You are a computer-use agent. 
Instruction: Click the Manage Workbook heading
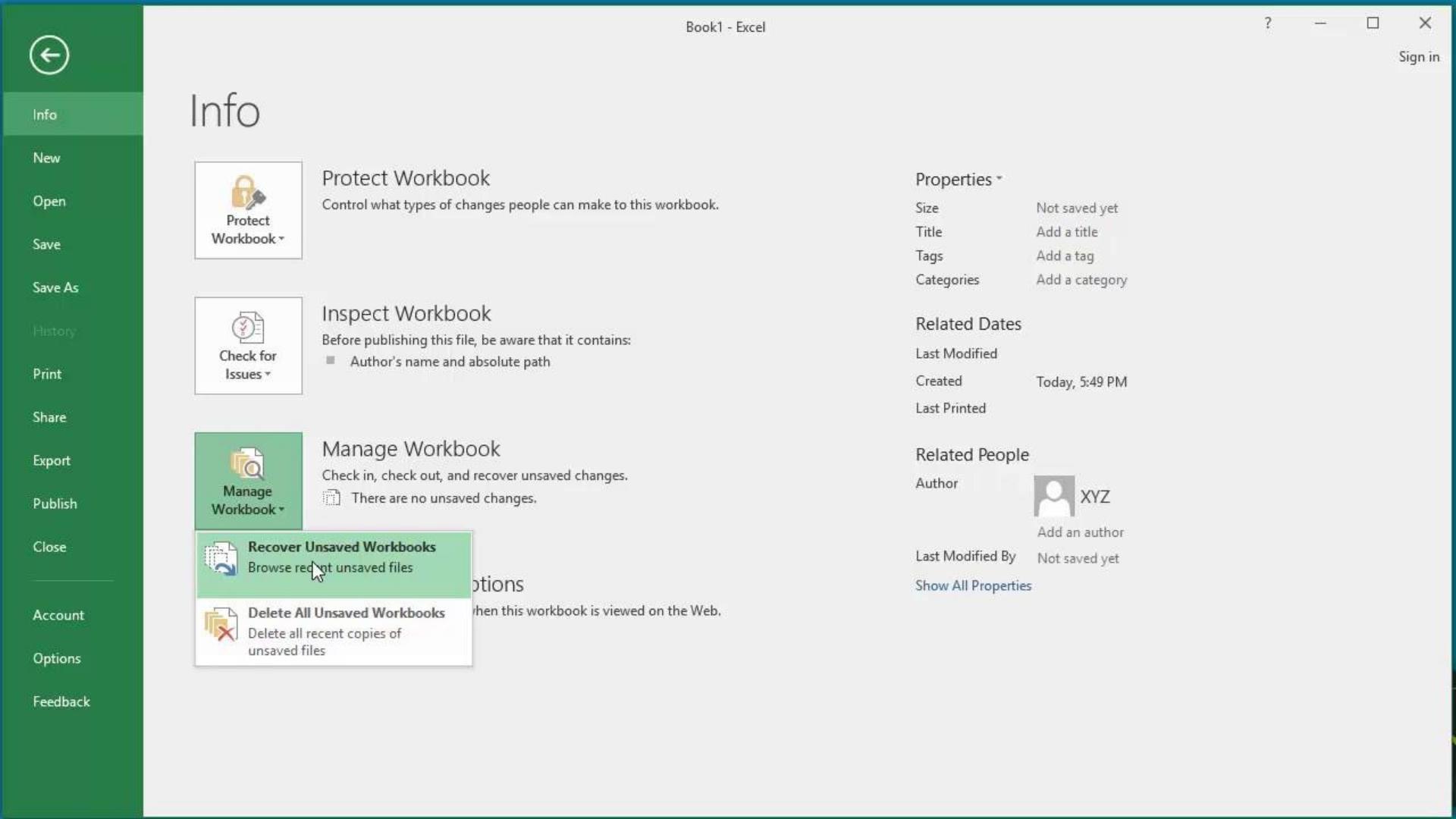click(x=411, y=449)
